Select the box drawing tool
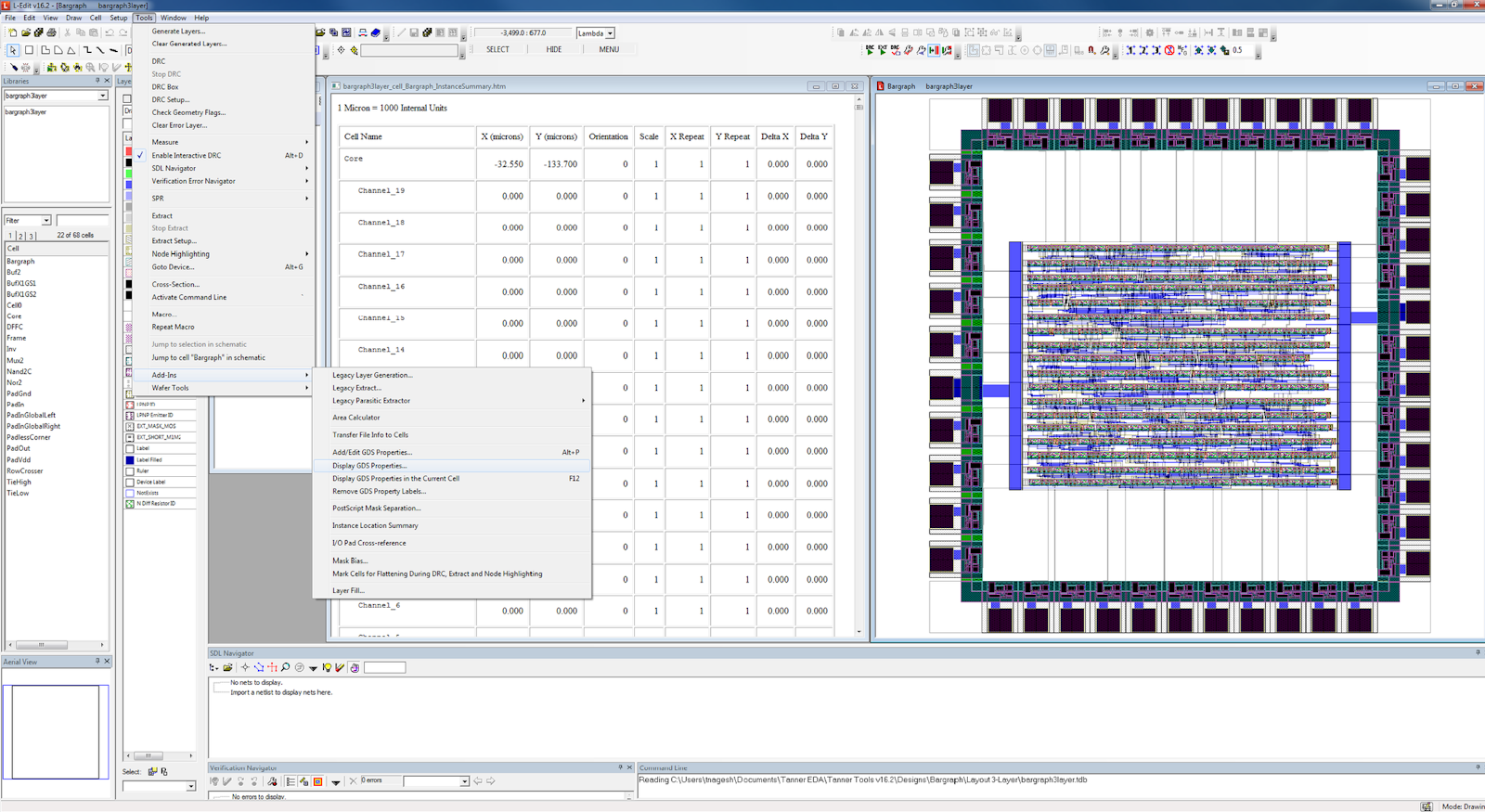Viewport: 1485px width, 812px height. tap(29, 50)
